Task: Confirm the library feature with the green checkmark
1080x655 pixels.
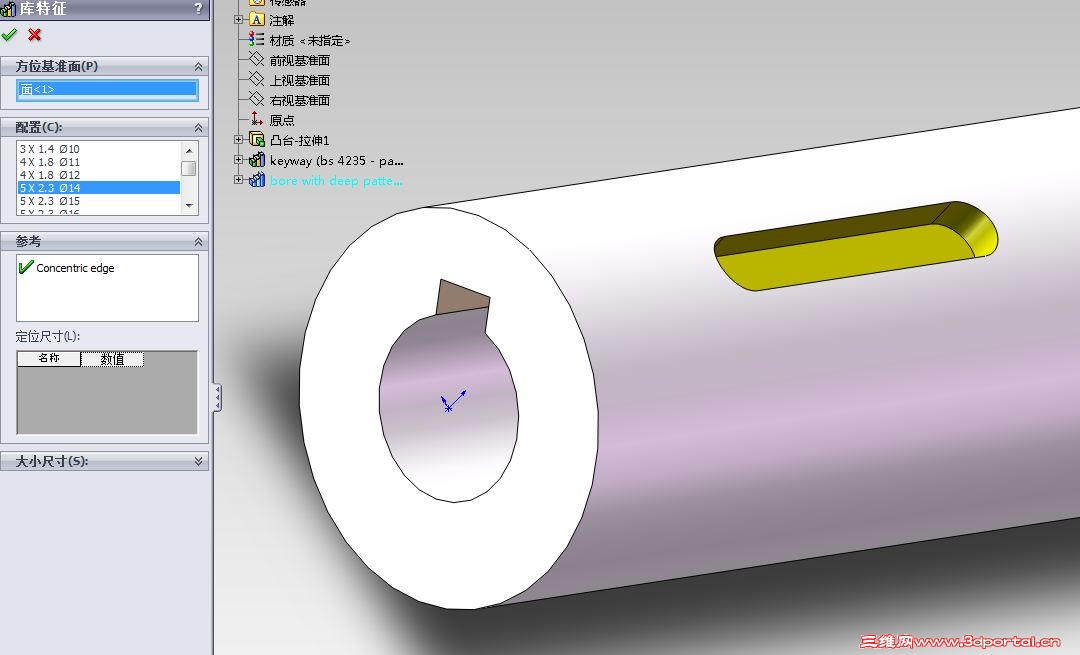Action: tap(9, 34)
